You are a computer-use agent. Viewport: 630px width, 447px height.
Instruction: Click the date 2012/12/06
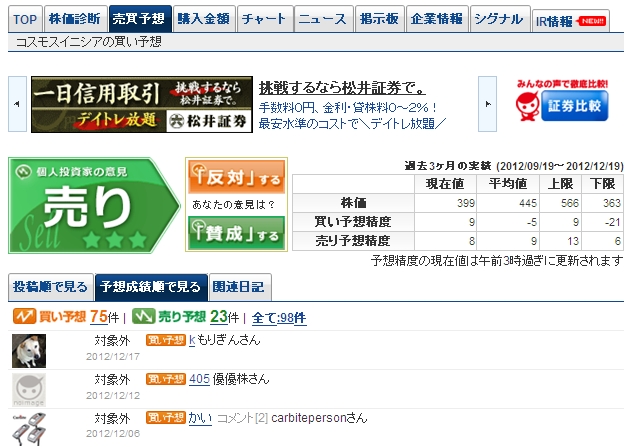coord(113,434)
